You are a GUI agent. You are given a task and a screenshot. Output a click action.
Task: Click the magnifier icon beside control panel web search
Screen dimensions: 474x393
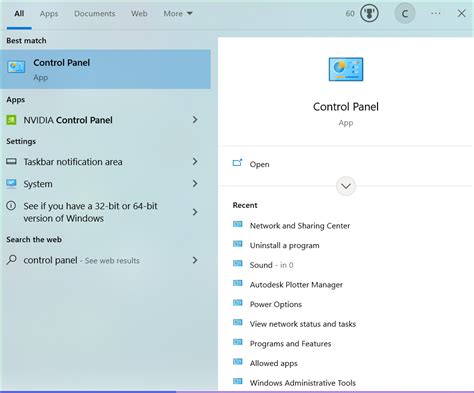coord(11,260)
